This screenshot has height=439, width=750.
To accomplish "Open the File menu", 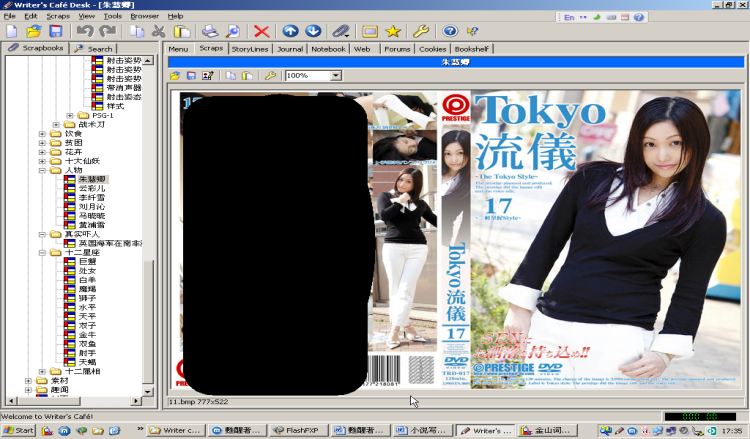I will (x=10, y=16).
